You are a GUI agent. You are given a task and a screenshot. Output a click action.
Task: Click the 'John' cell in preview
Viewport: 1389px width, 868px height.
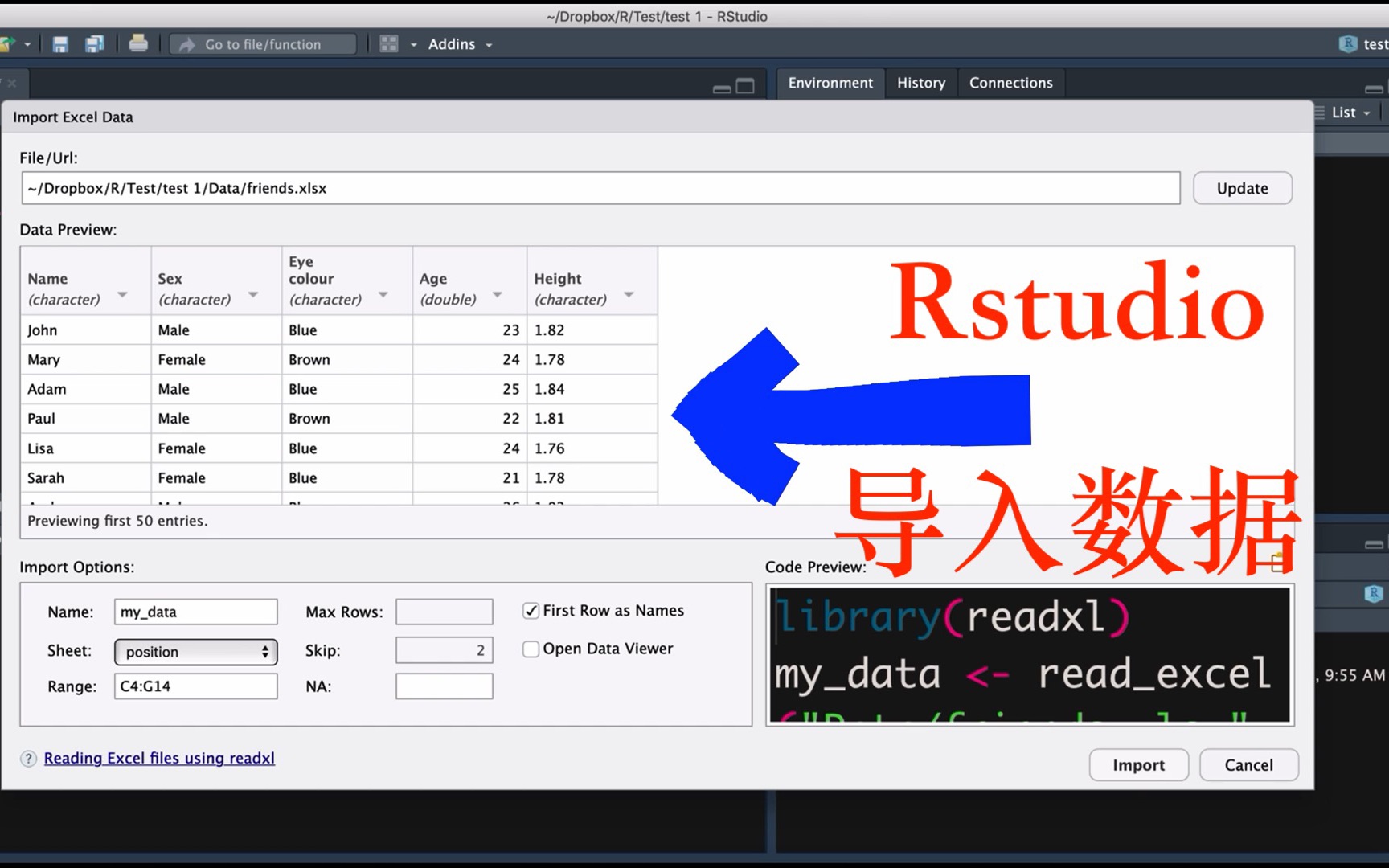85,330
